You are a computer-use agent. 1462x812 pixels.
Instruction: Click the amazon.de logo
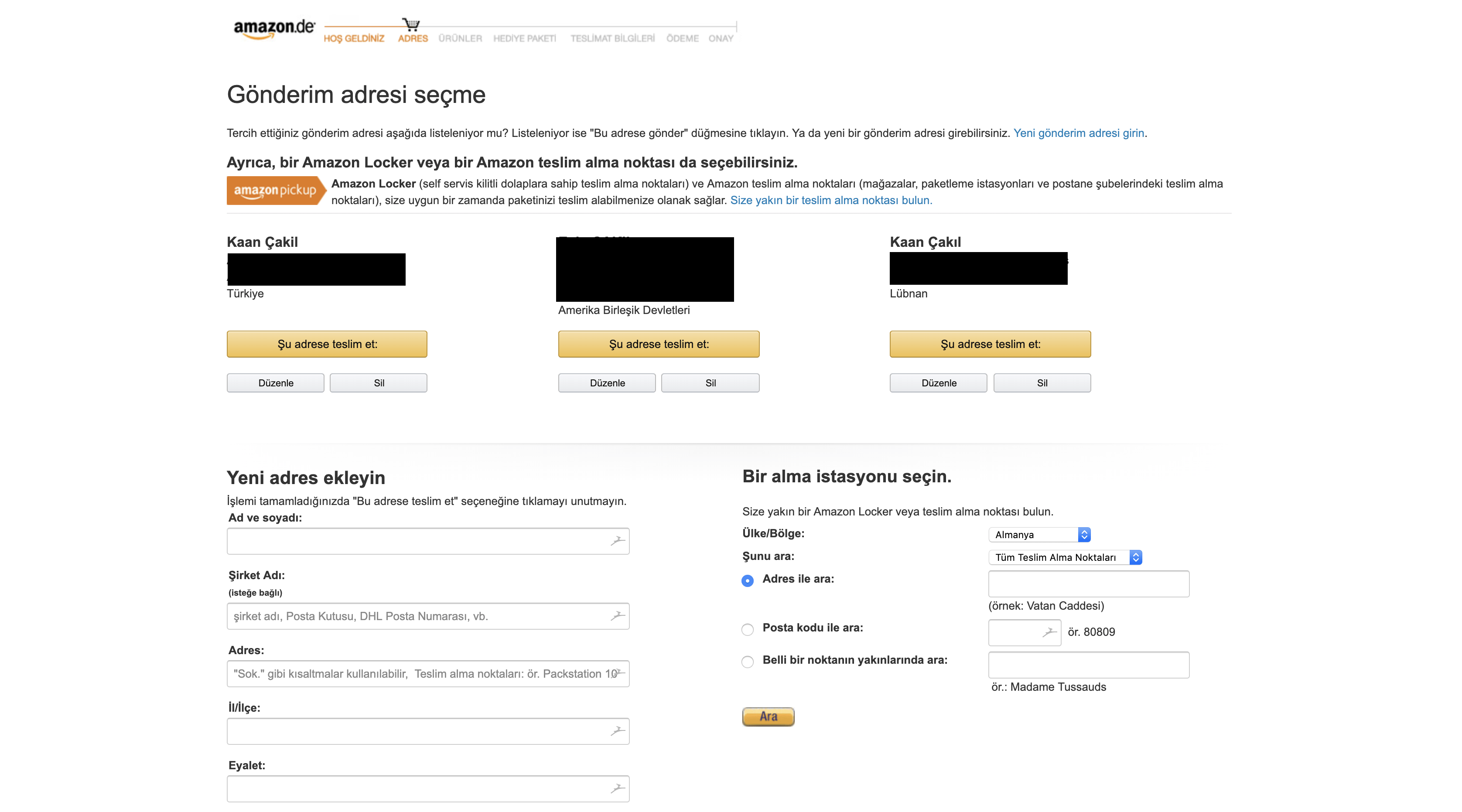(273, 28)
